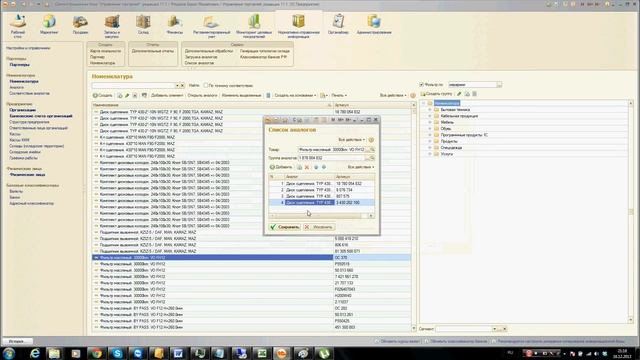Open Word from the Windows taskbar
Screen dimensions: 640x360
pos(179,353)
